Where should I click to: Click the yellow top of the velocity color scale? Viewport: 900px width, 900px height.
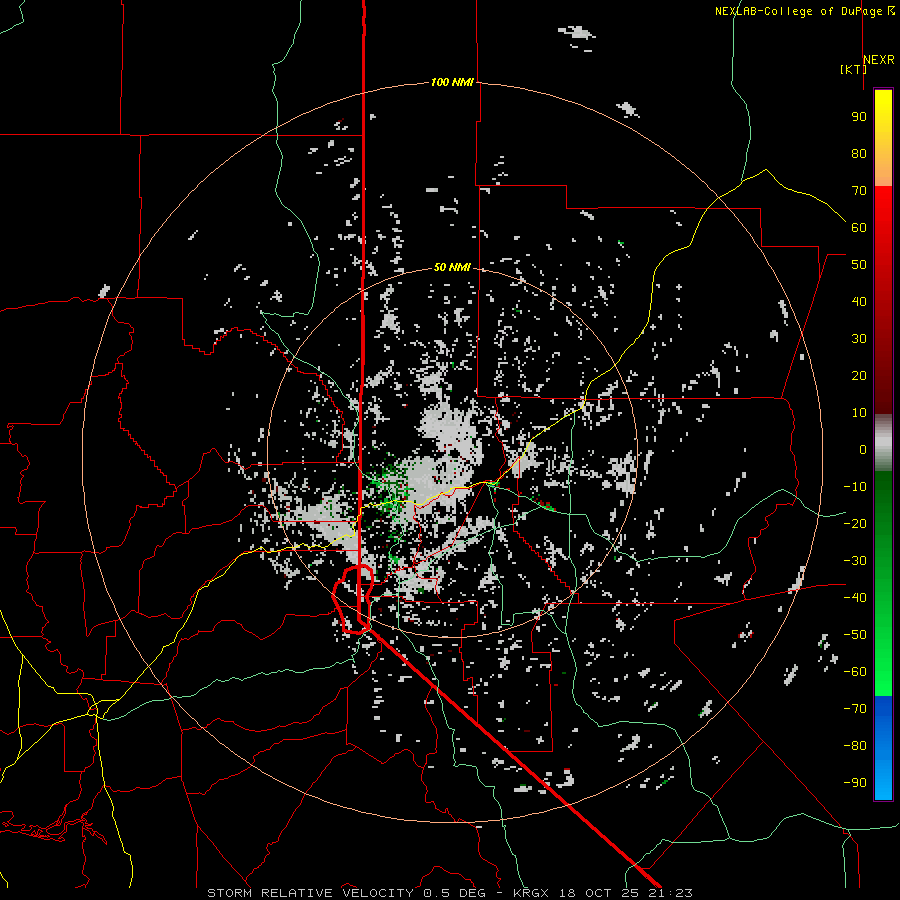[x=883, y=109]
